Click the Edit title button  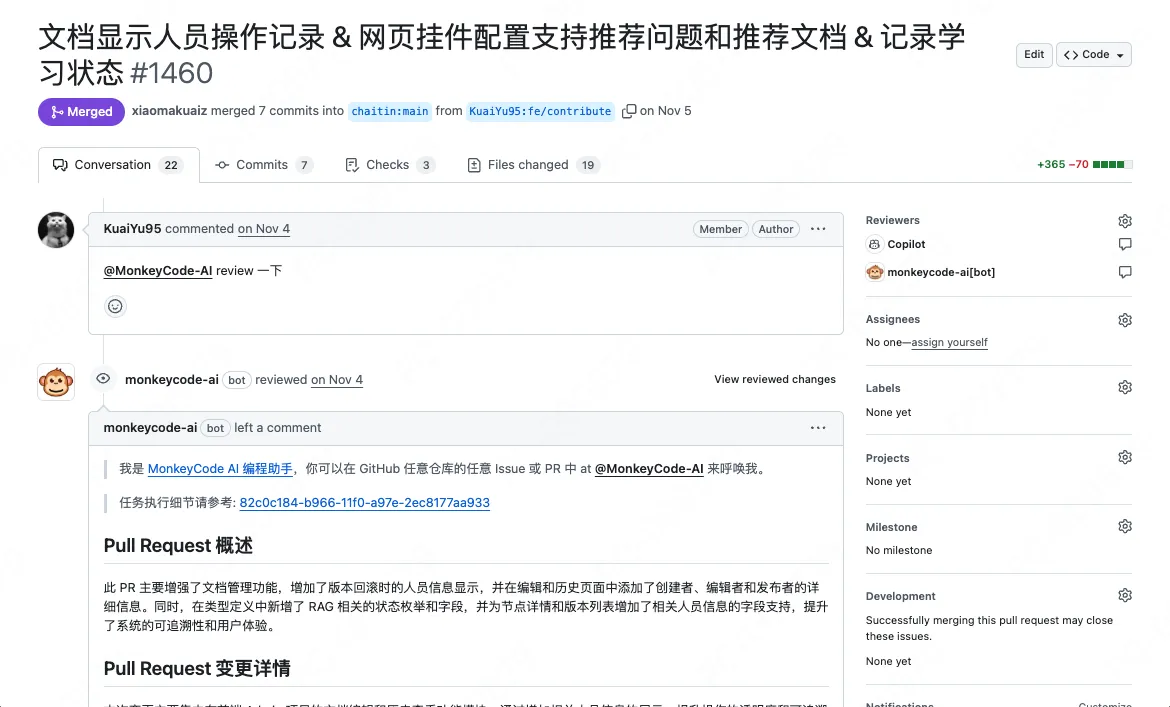pos(1033,54)
